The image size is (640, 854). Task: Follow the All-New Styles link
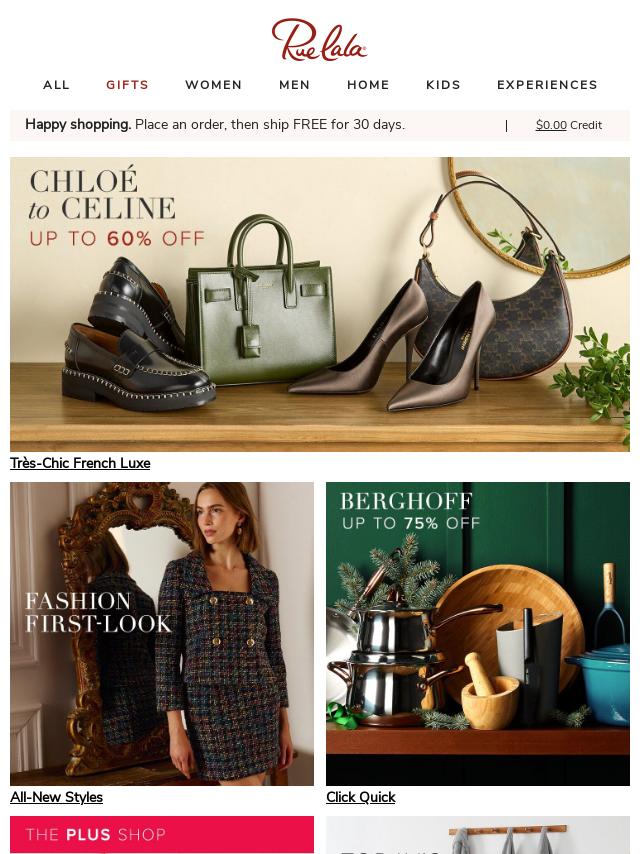pyautogui.click(x=57, y=797)
